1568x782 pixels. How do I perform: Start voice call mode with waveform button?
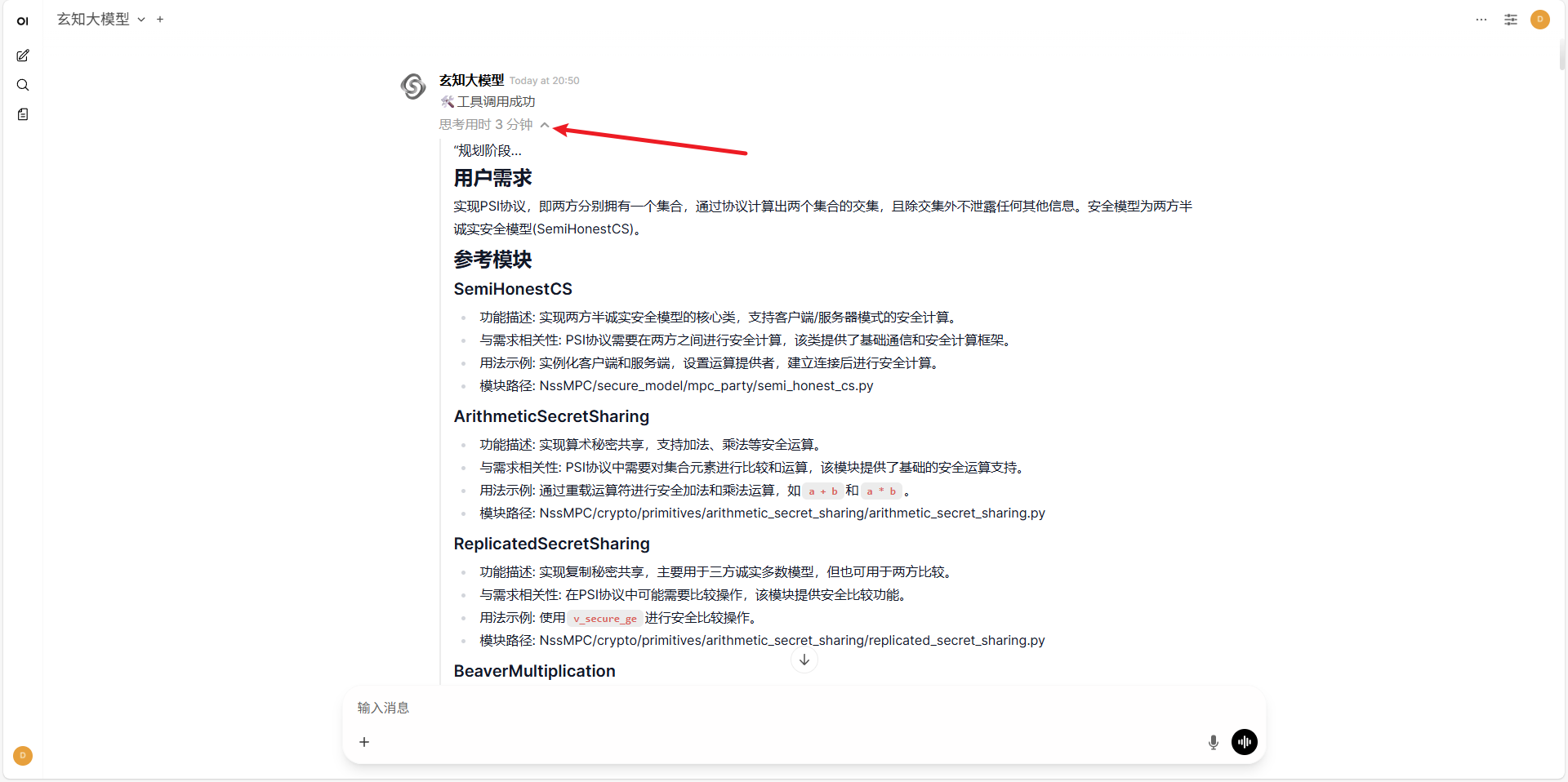pyautogui.click(x=1245, y=741)
